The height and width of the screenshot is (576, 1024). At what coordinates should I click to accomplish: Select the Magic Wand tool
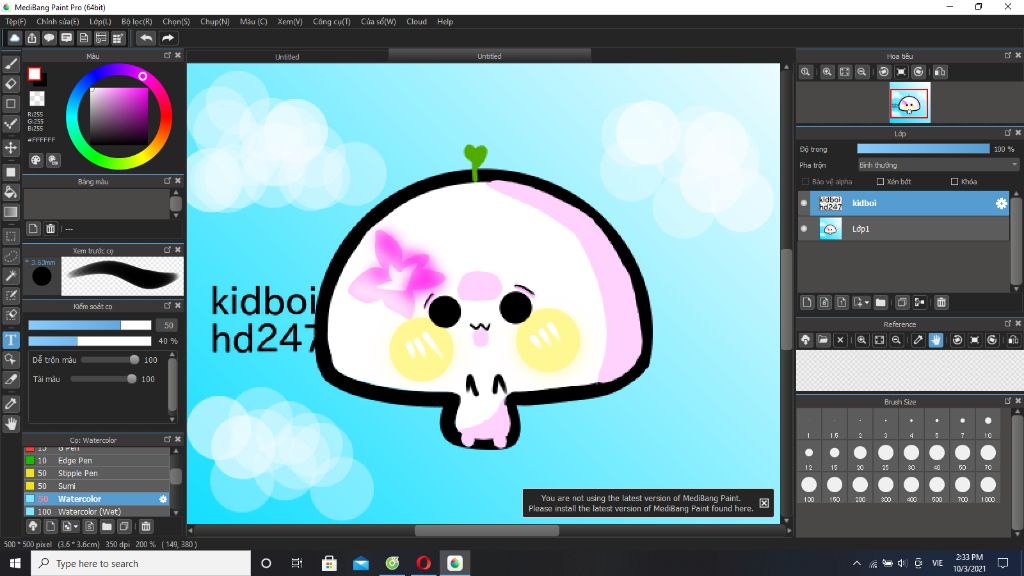[11, 276]
